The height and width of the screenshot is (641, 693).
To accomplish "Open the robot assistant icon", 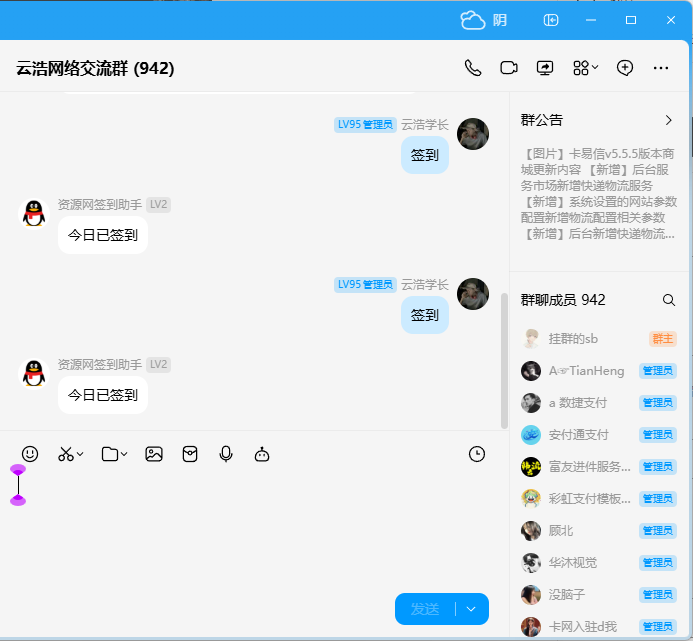I will (x=262, y=454).
